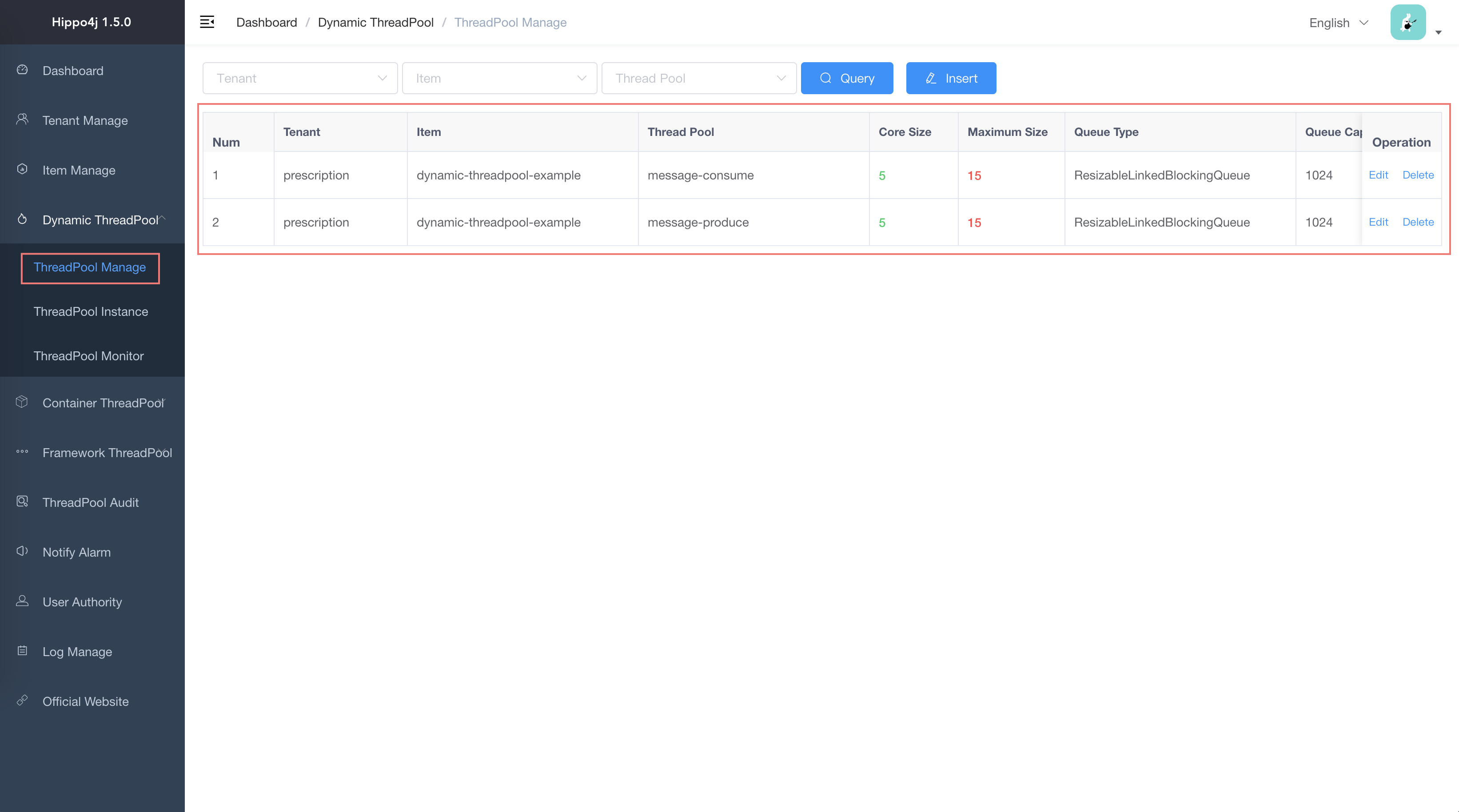This screenshot has height=812, width=1459.
Task: Open ThreadPool Monitor menu item
Action: [88, 356]
